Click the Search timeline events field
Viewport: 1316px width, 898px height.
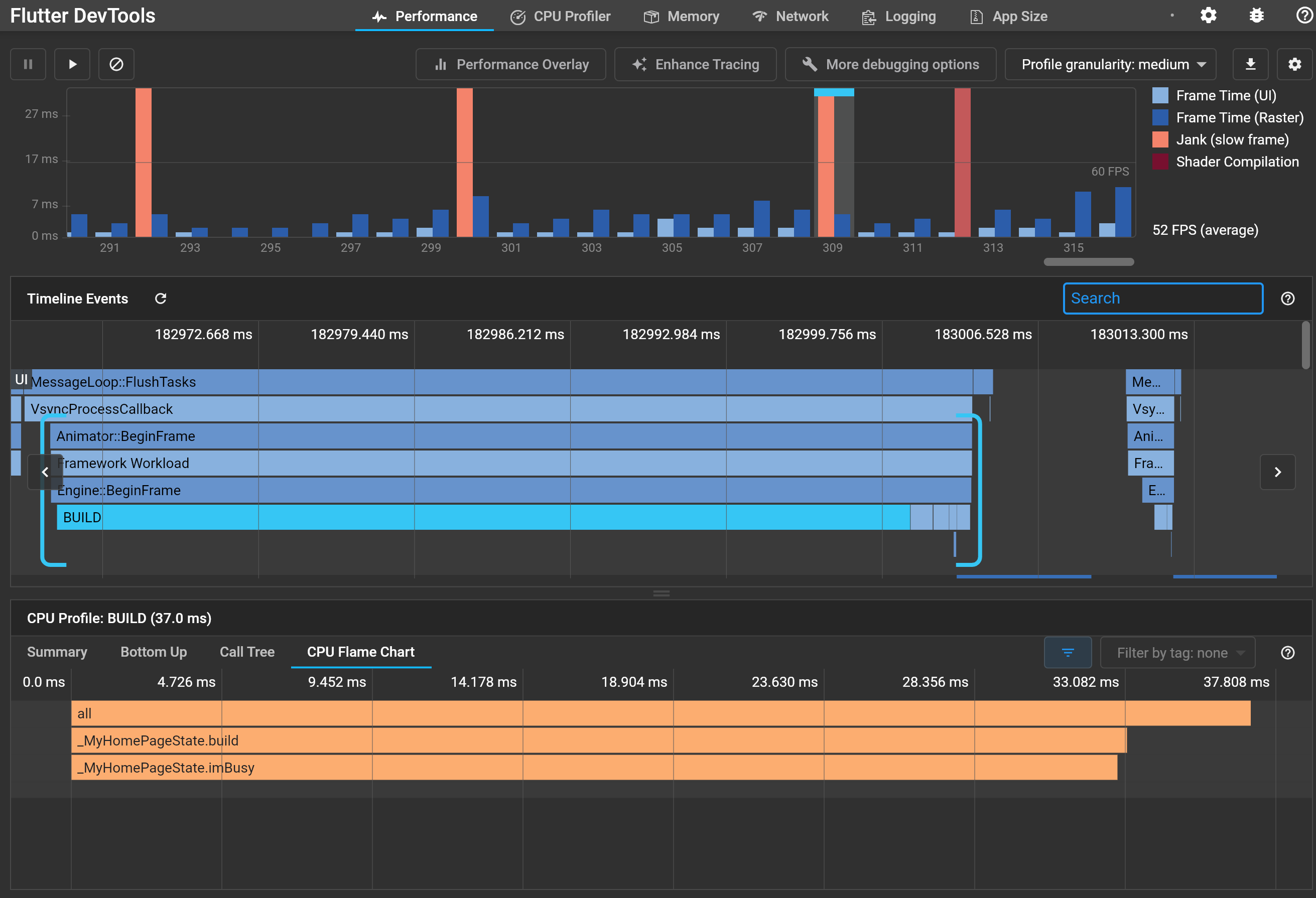point(1162,298)
